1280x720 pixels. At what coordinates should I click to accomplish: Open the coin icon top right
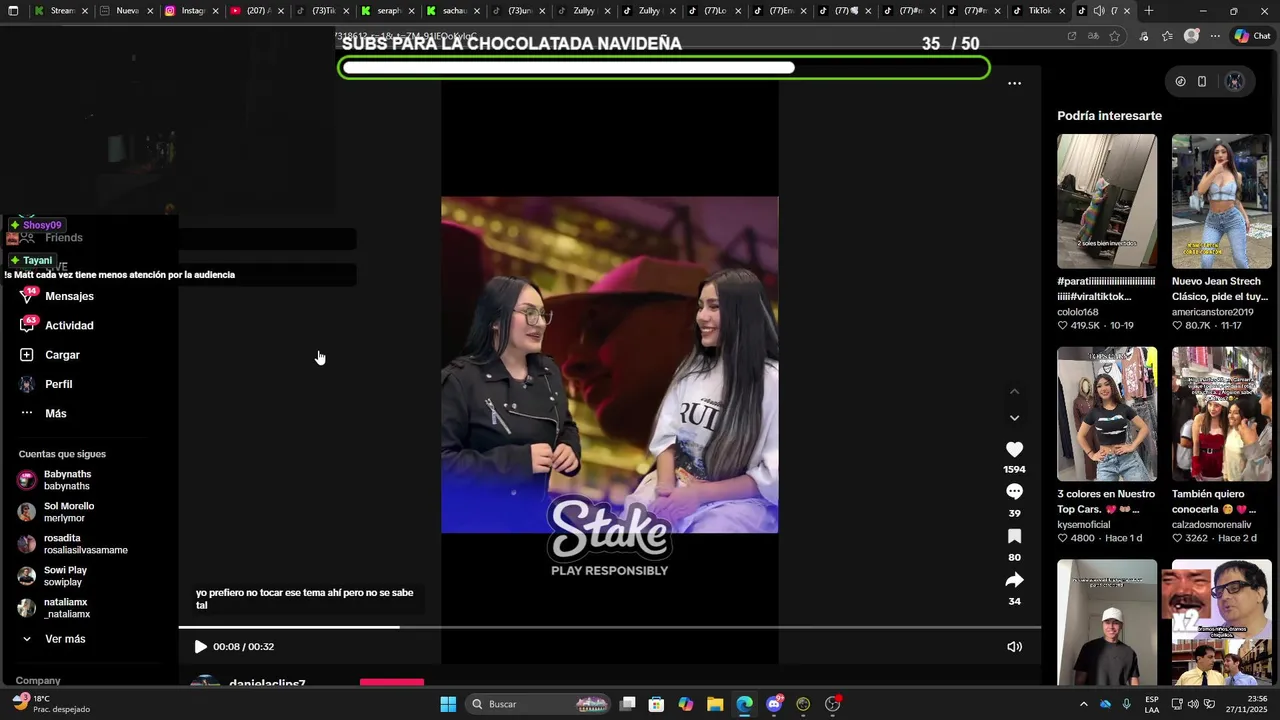click(x=1180, y=82)
